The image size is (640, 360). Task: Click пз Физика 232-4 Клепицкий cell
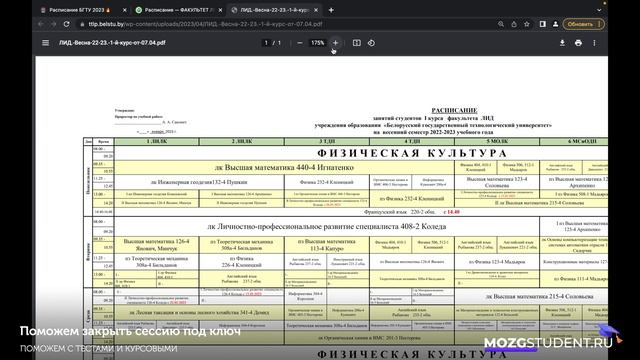(x=412, y=198)
